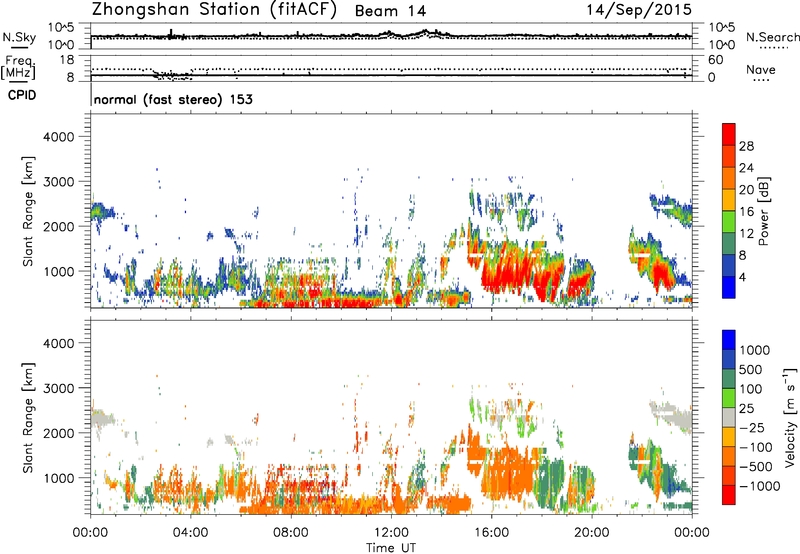Click the date '14/Sep/2015'
Image resolution: width=800 pixels, height=554 pixels.
point(639,10)
